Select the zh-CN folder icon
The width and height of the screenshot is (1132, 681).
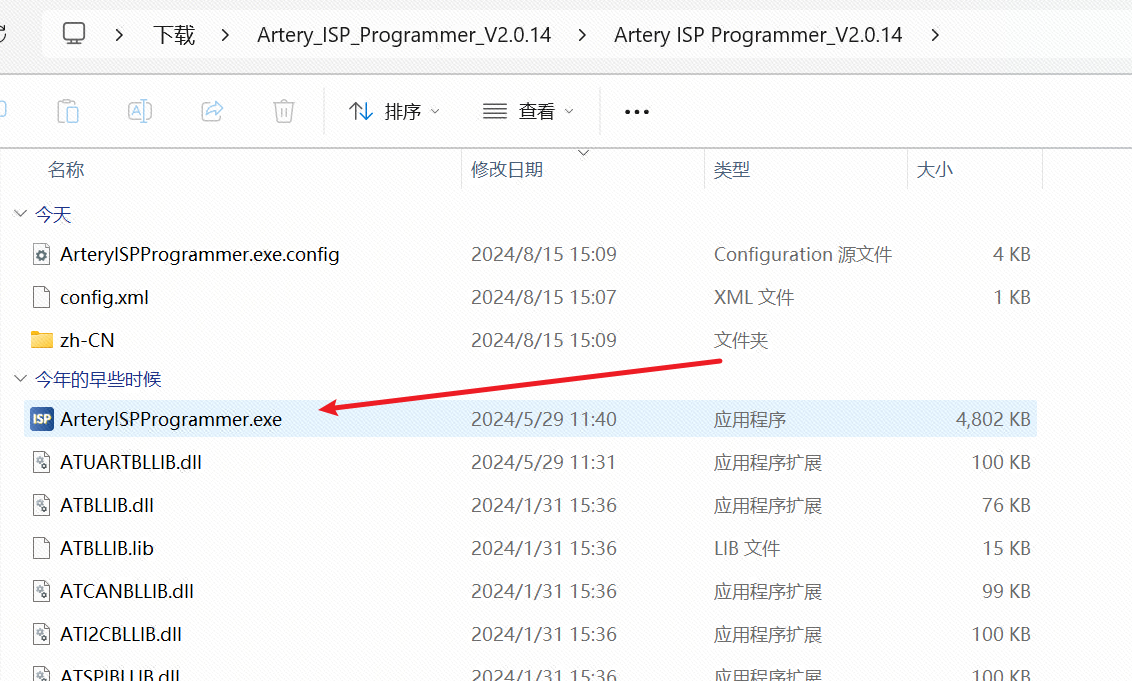(42, 340)
